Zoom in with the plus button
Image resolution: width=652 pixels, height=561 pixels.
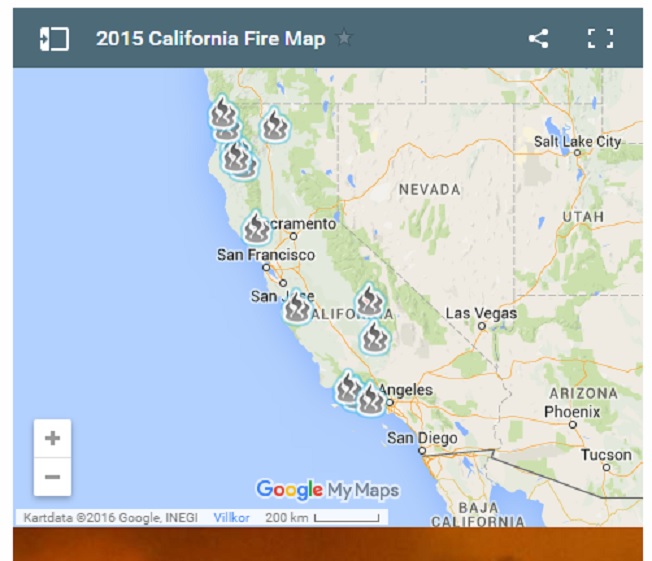(52, 438)
